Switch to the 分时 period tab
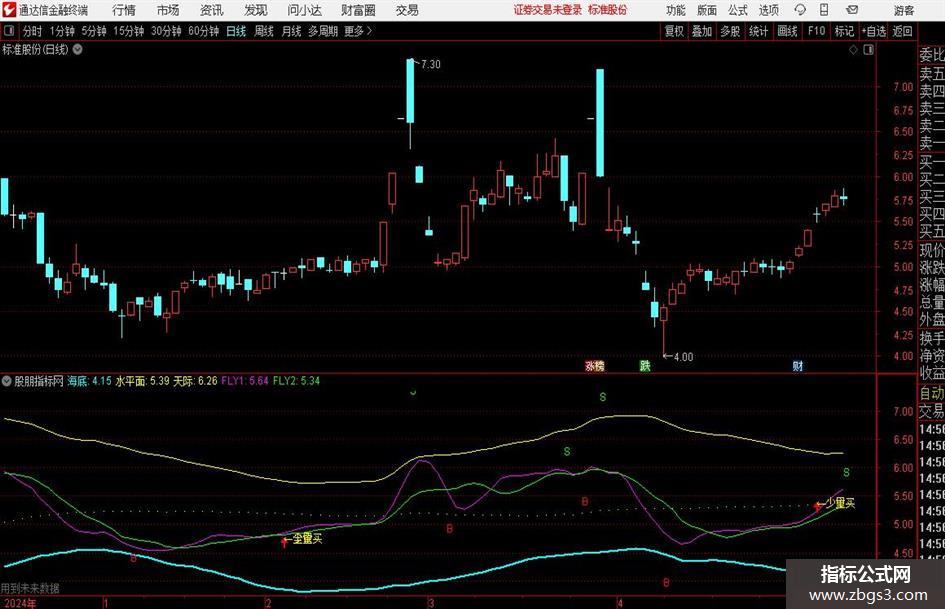 [x=32, y=31]
